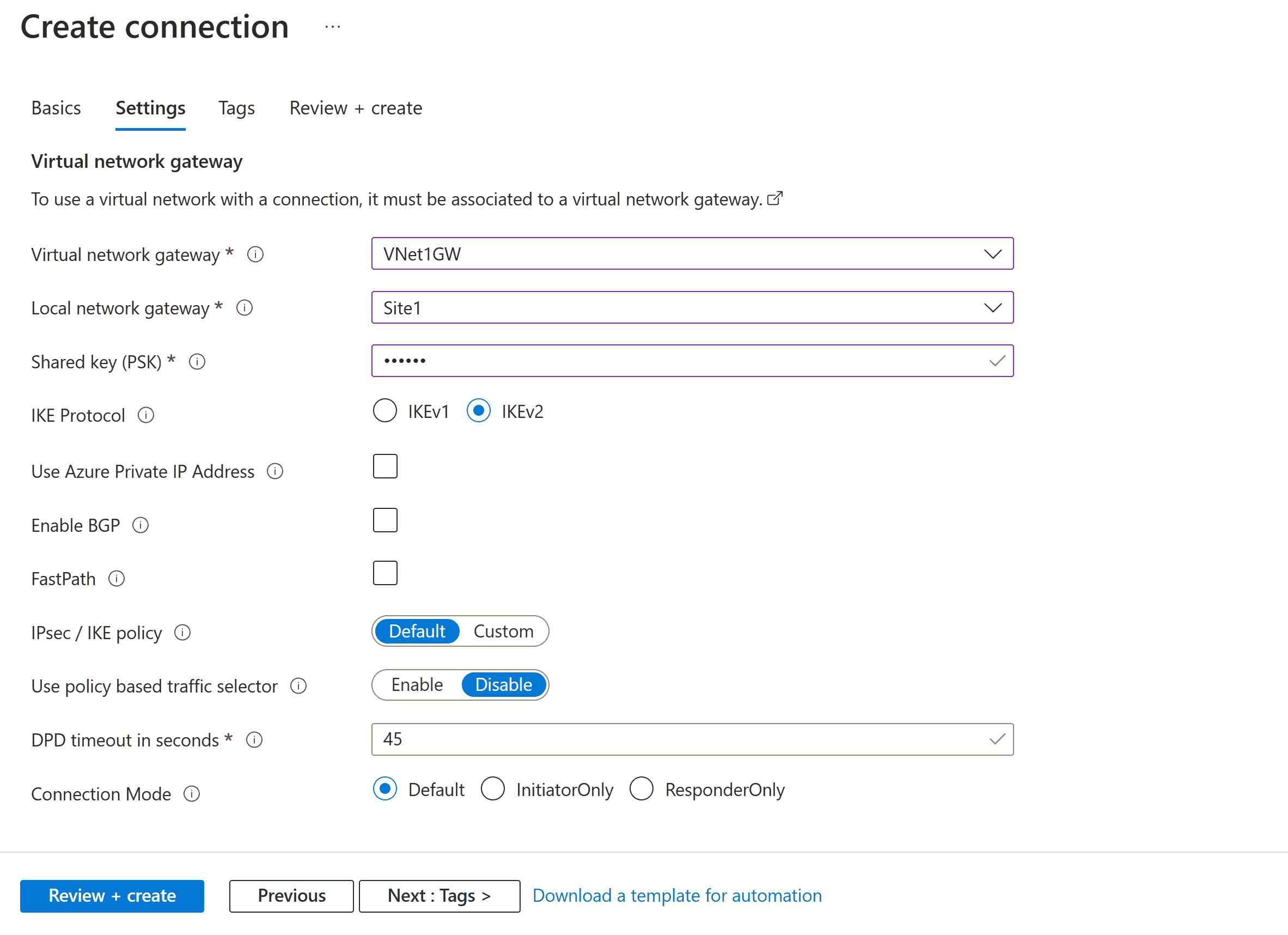1288x935 pixels.
Task: Click info icon next to Shared key (PSK)
Action: [197, 361]
